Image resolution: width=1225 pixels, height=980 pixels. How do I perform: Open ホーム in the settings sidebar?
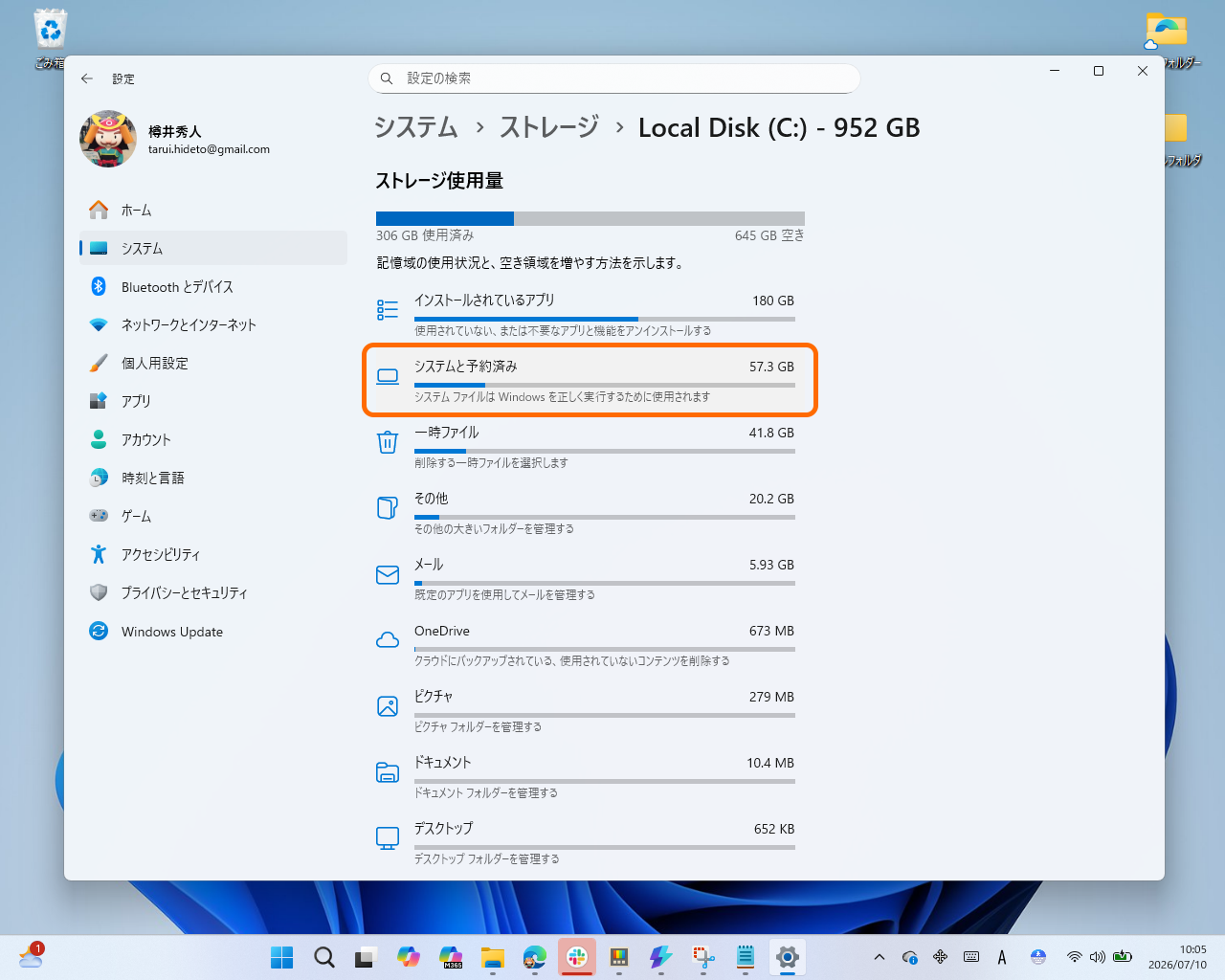coord(213,210)
